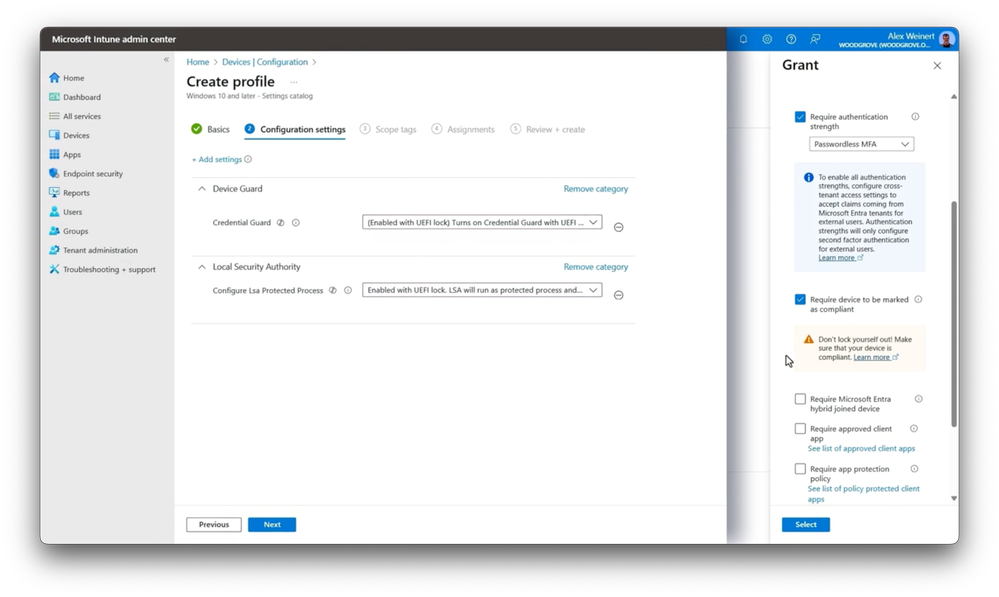Open Credential Guard value dropdown

[482, 222]
